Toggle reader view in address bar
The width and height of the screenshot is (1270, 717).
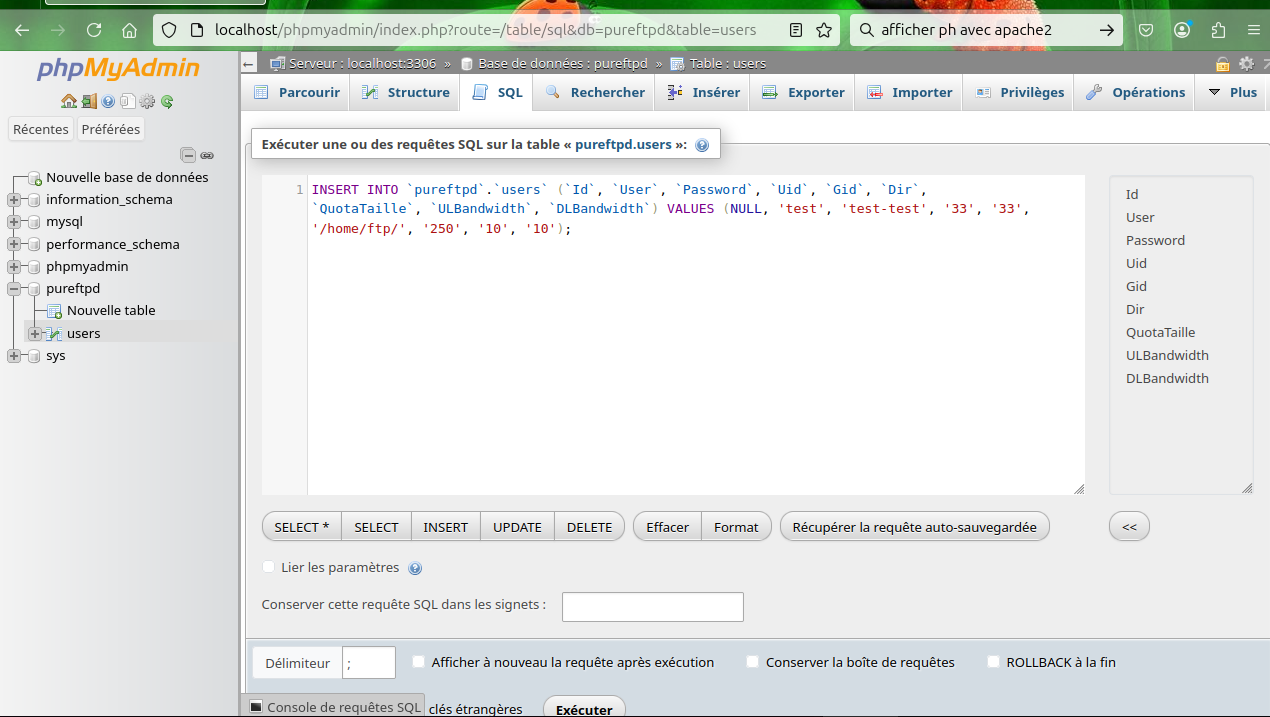point(796,30)
